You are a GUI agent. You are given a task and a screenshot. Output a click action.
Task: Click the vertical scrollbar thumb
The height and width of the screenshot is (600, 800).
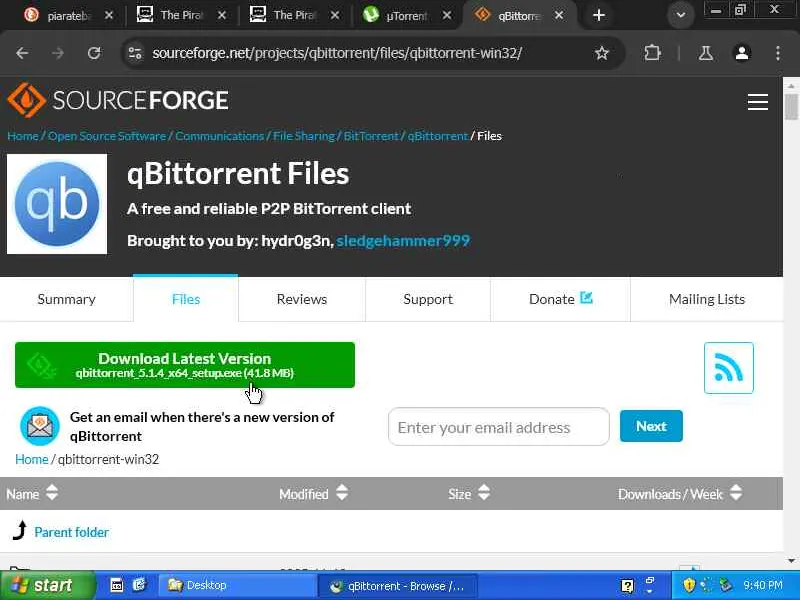[791, 107]
